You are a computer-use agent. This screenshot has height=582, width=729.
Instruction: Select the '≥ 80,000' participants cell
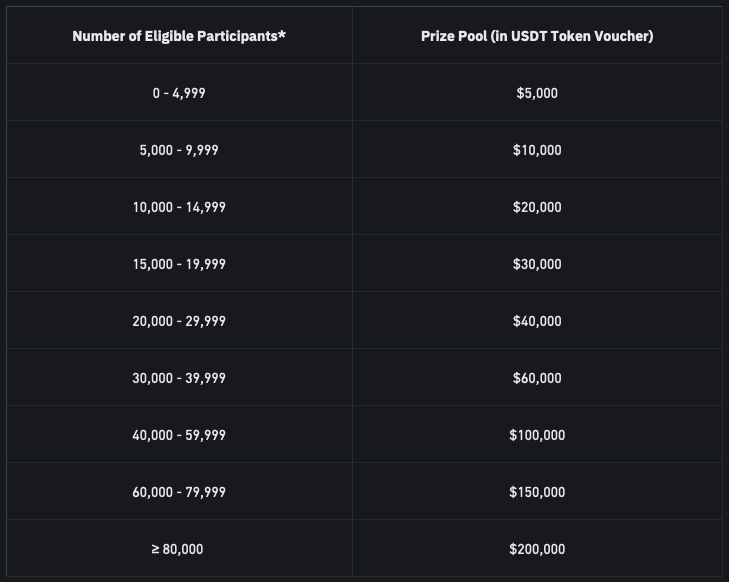click(179, 549)
